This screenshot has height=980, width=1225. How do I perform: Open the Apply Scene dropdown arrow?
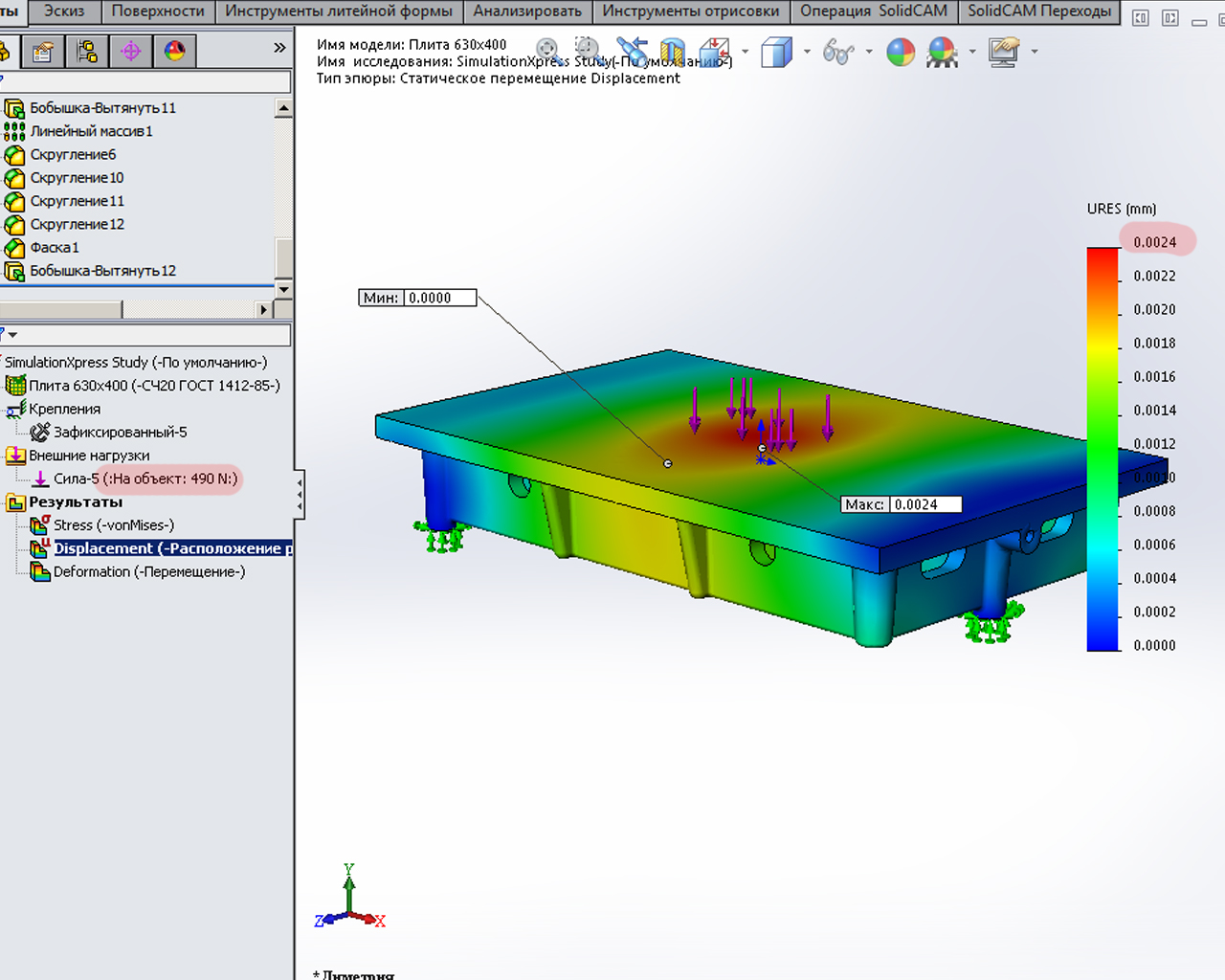click(x=972, y=52)
